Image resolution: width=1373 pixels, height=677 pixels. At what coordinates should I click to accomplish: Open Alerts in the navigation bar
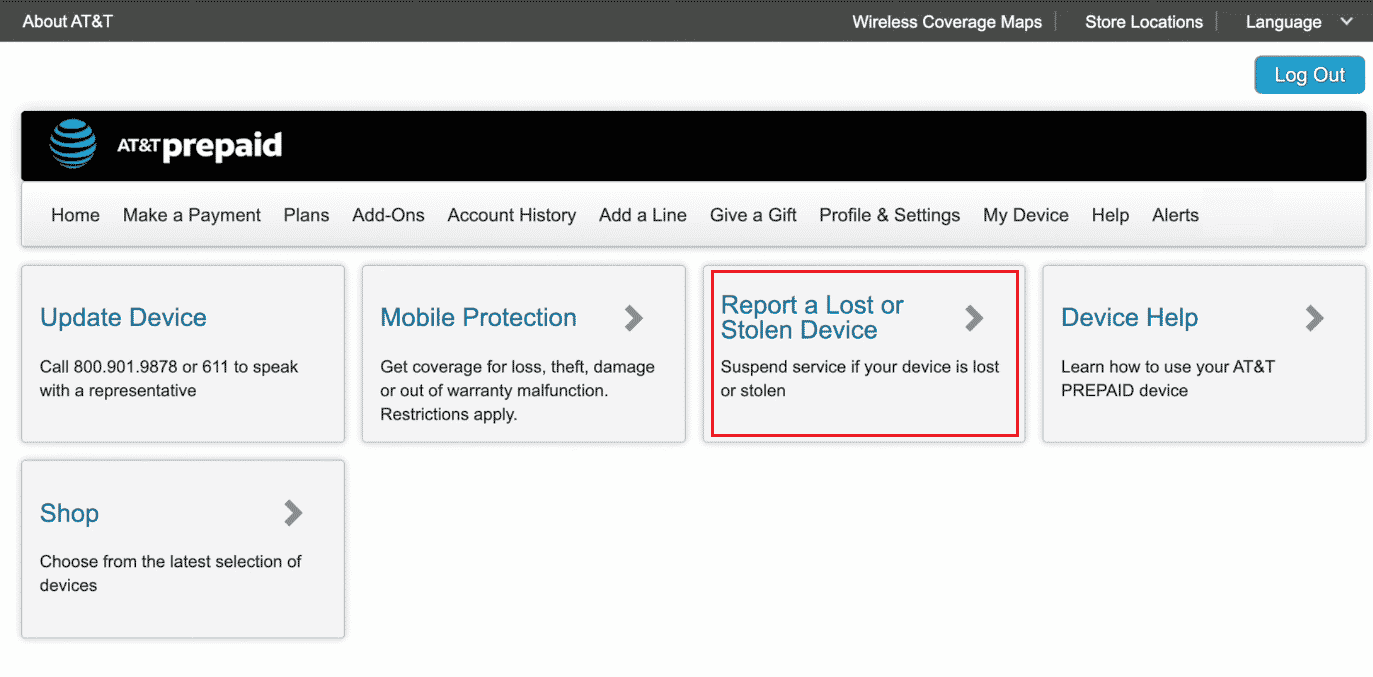point(1175,215)
